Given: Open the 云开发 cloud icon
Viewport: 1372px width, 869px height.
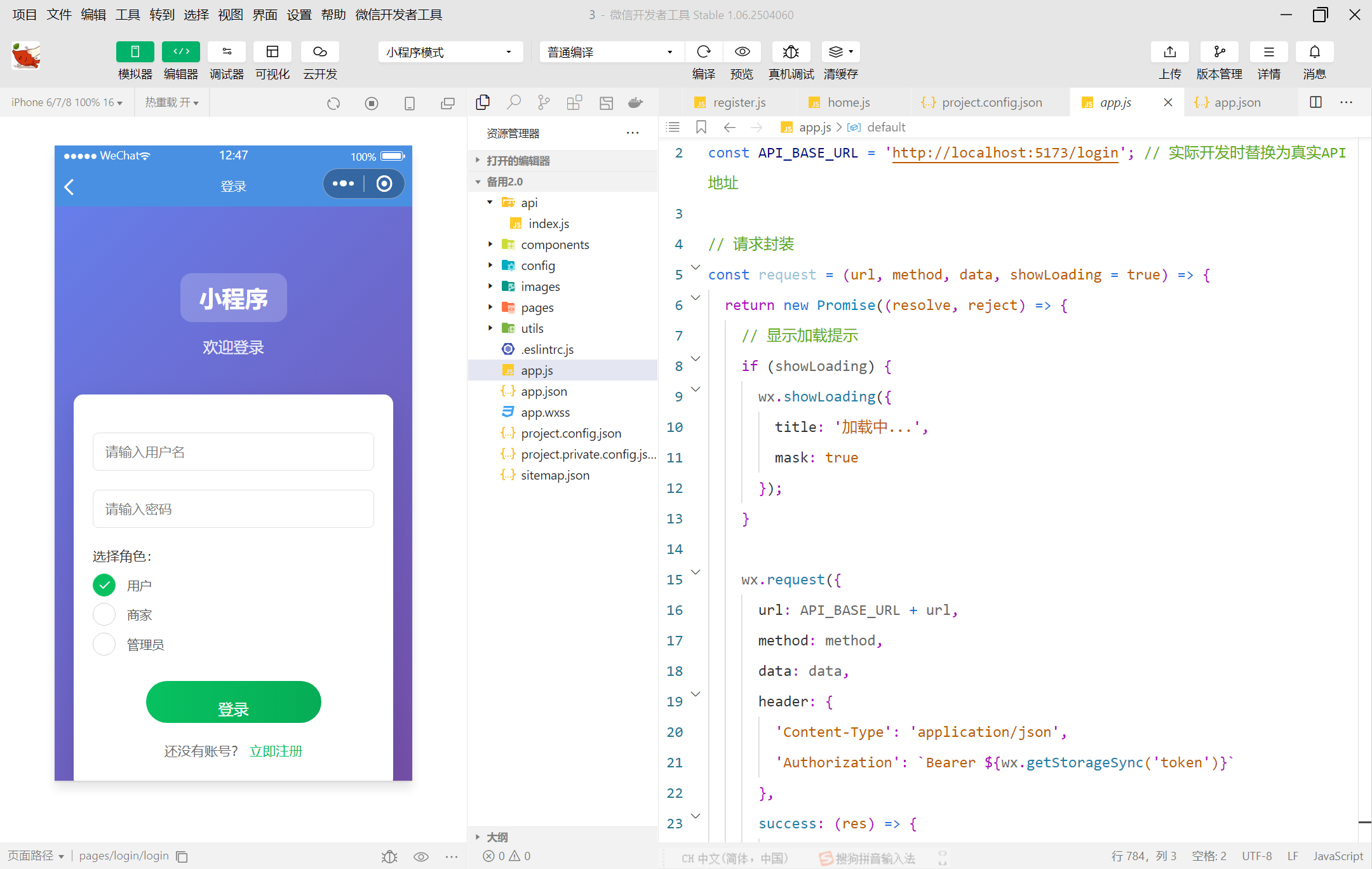Looking at the screenshot, I should [x=319, y=52].
